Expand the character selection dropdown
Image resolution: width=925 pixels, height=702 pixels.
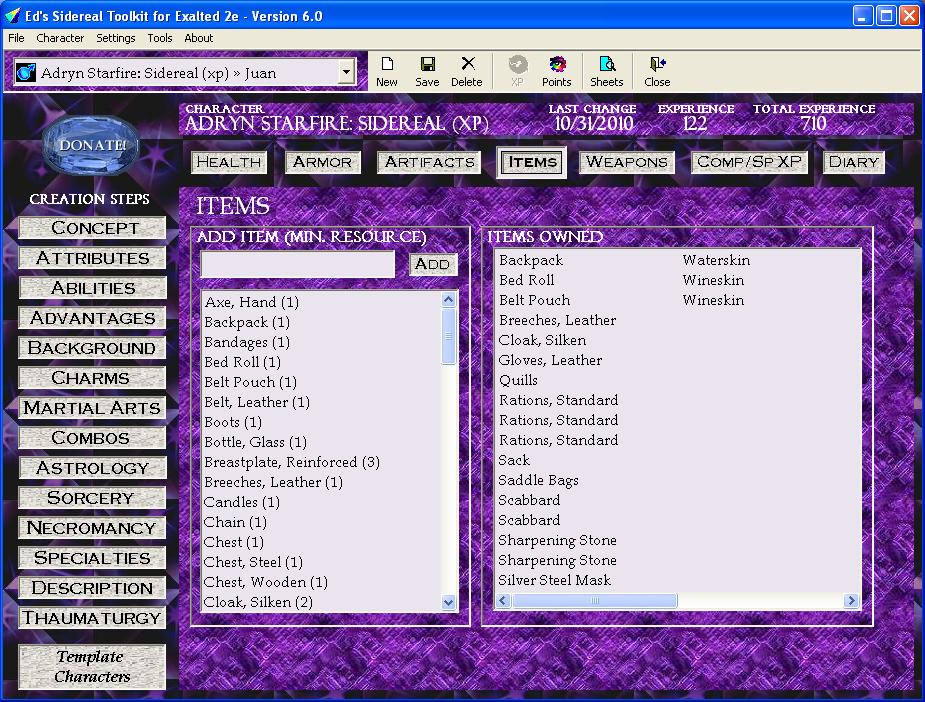[347, 73]
